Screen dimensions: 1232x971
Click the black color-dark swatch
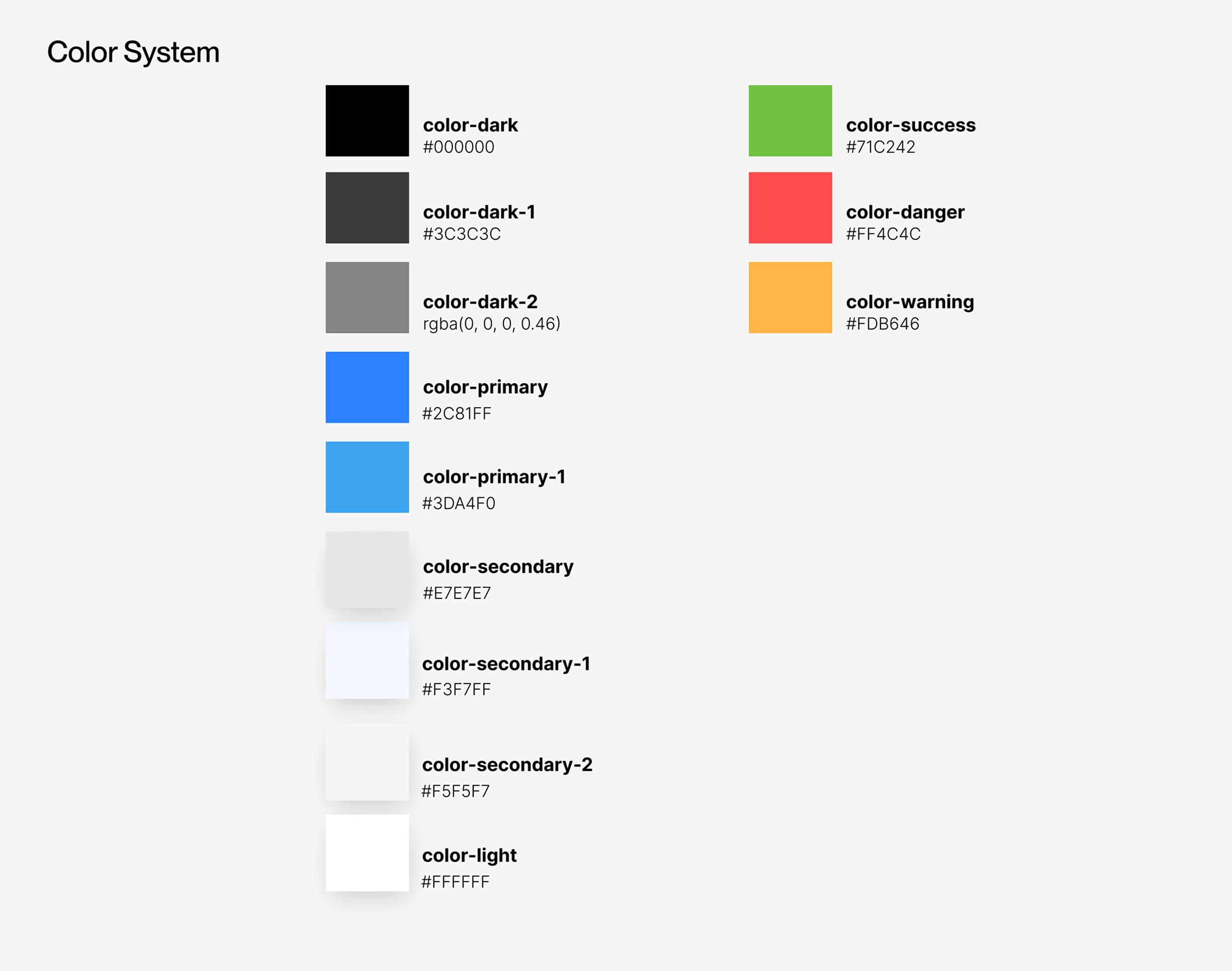[x=367, y=121]
